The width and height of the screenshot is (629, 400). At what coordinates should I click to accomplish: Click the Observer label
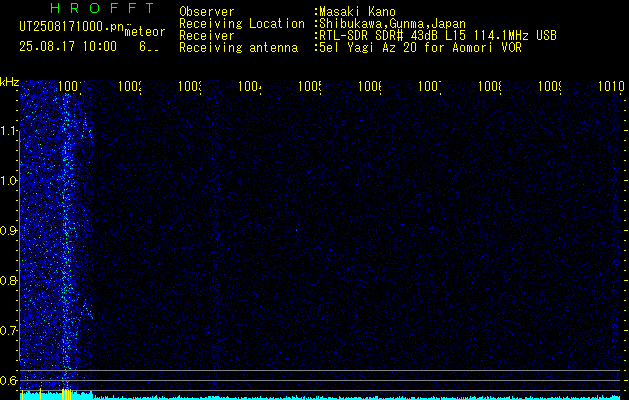click(x=207, y=12)
